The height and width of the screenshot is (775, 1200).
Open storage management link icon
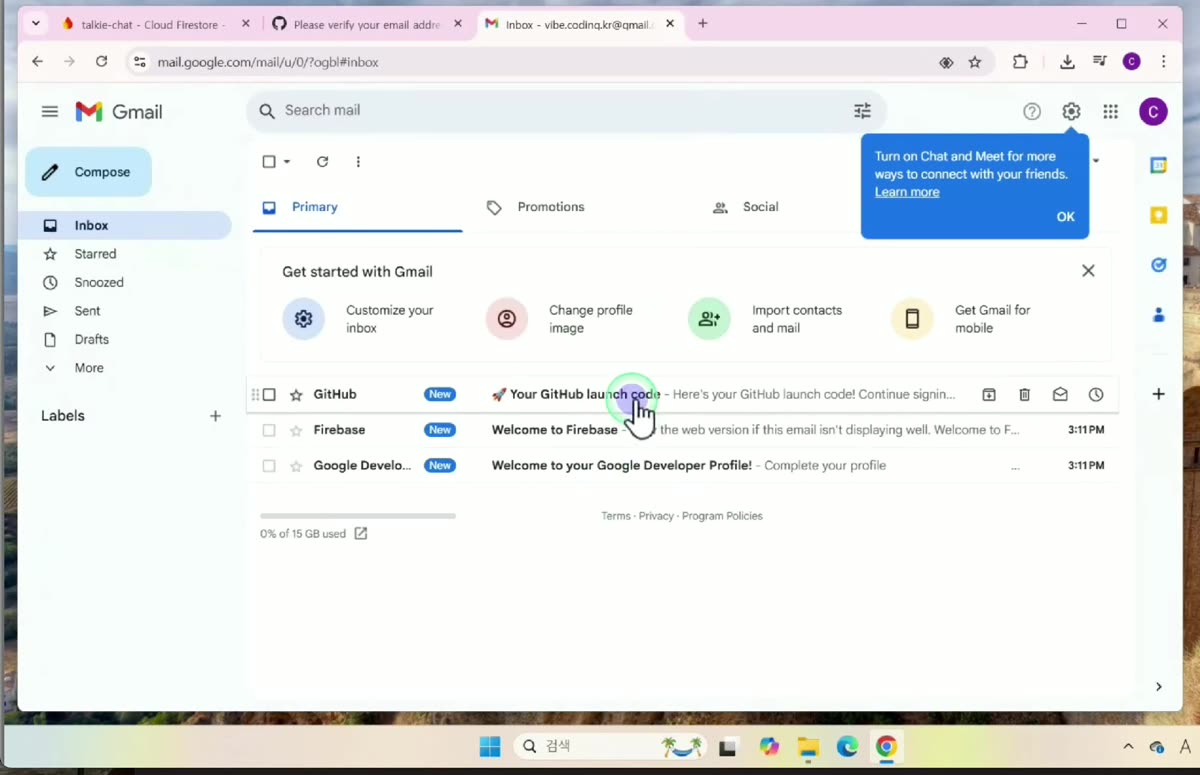(x=361, y=534)
